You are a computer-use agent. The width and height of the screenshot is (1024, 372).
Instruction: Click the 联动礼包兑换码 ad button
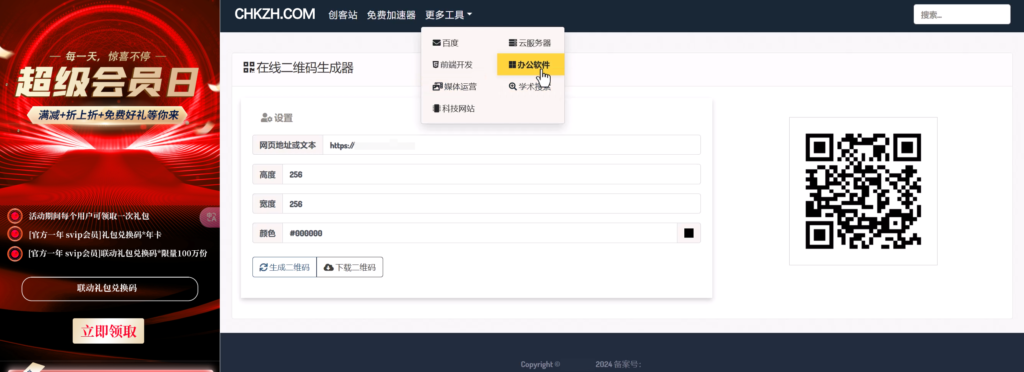(x=110, y=288)
